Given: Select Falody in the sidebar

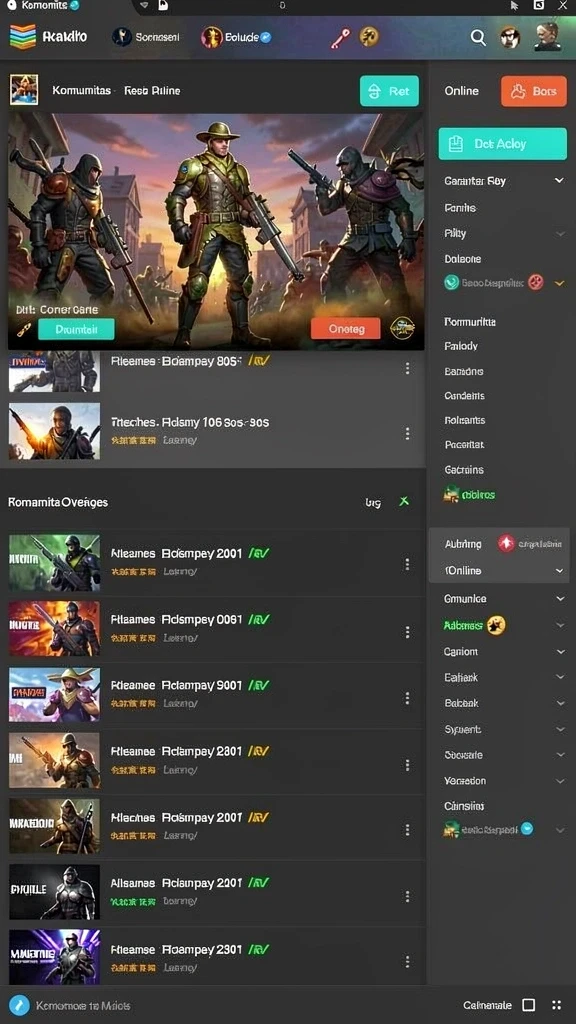Looking at the screenshot, I should pyautogui.click(x=461, y=346).
